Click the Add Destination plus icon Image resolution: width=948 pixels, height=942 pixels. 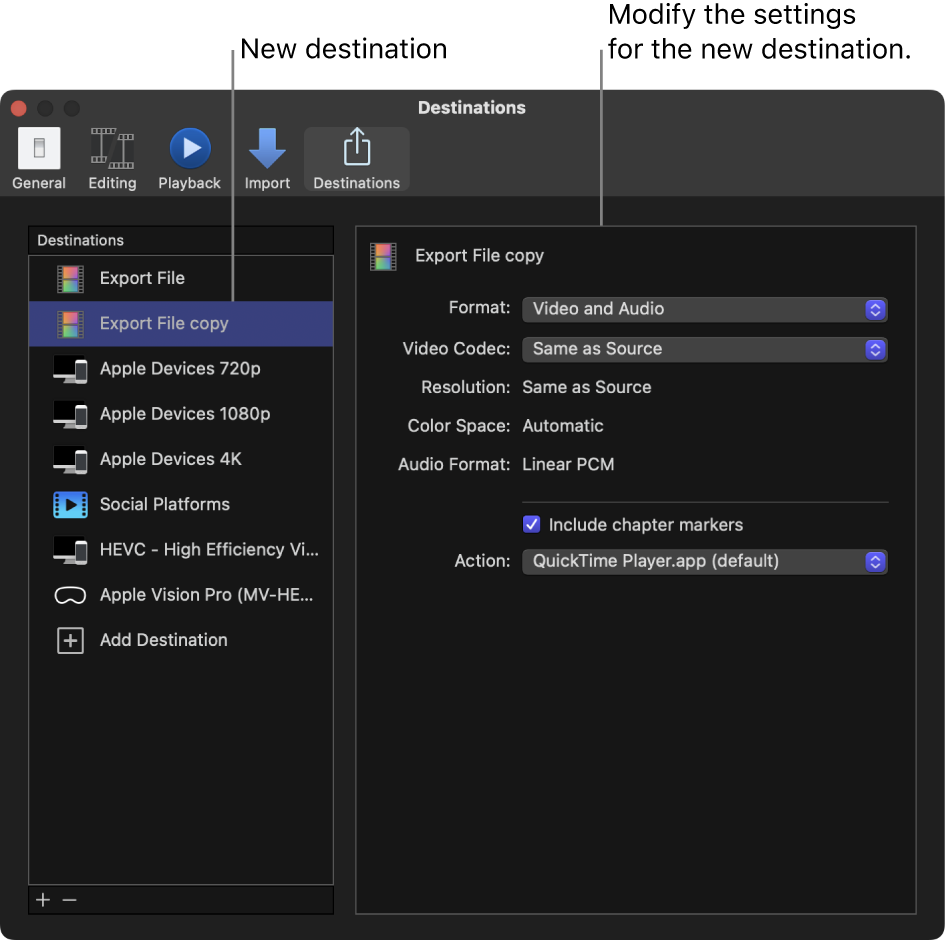(x=70, y=640)
